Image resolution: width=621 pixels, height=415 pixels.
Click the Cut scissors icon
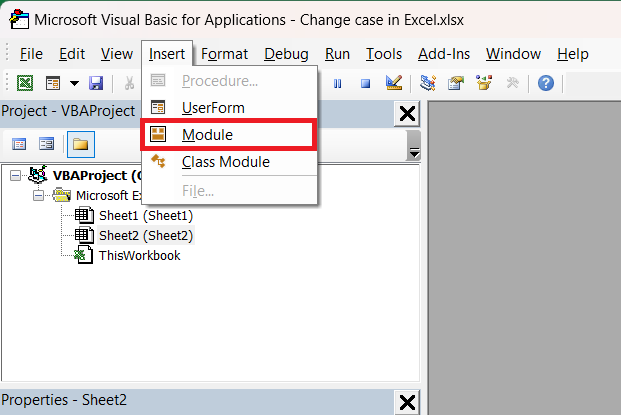[x=129, y=84]
